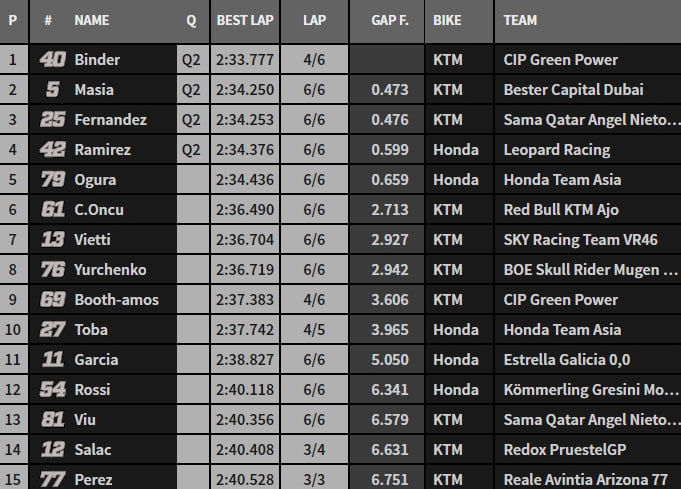Image resolution: width=681 pixels, height=489 pixels.
Task: Click rider number 40 badge for Binder
Action: click(x=52, y=60)
